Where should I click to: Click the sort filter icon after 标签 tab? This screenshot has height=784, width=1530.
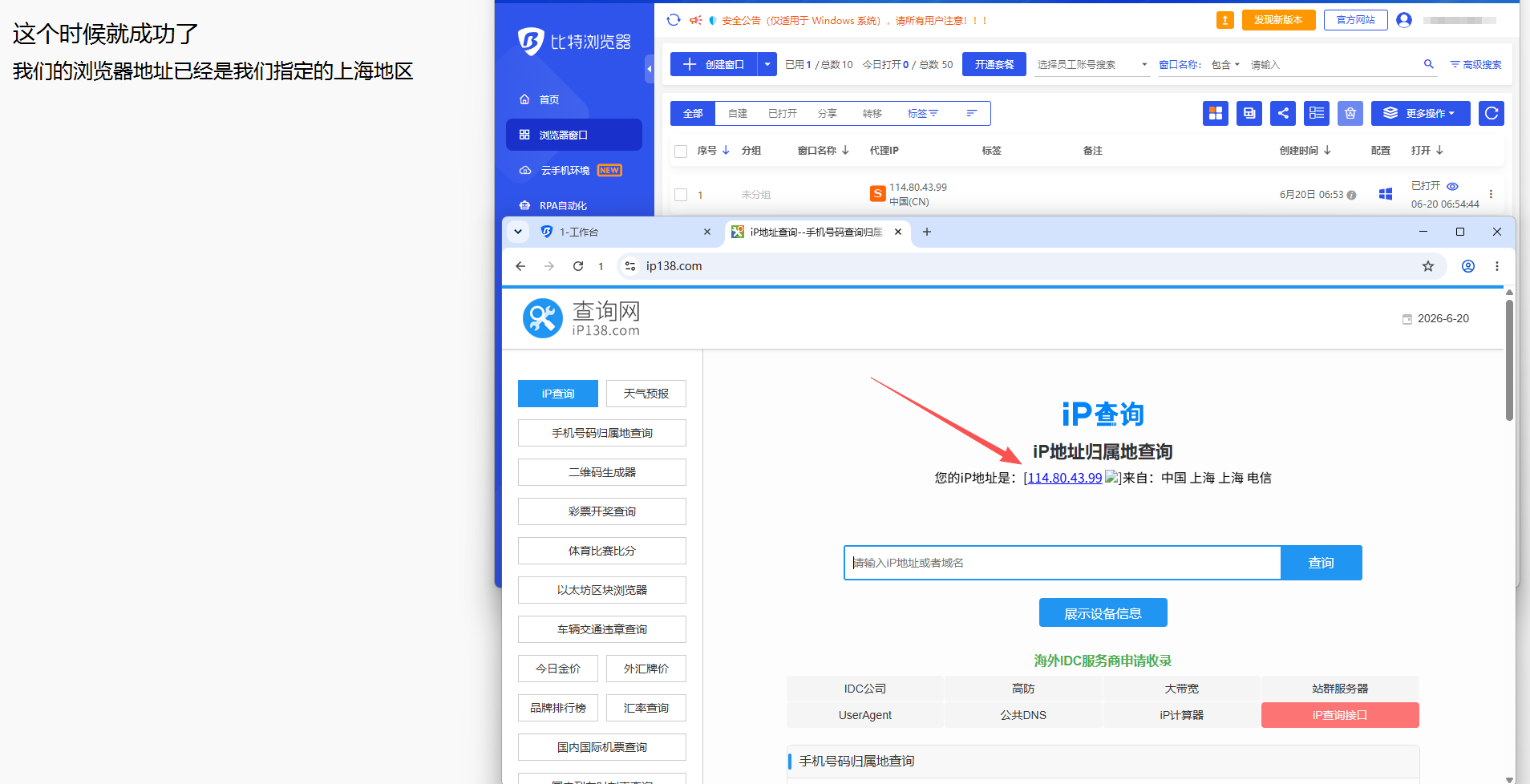coord(971,113)
